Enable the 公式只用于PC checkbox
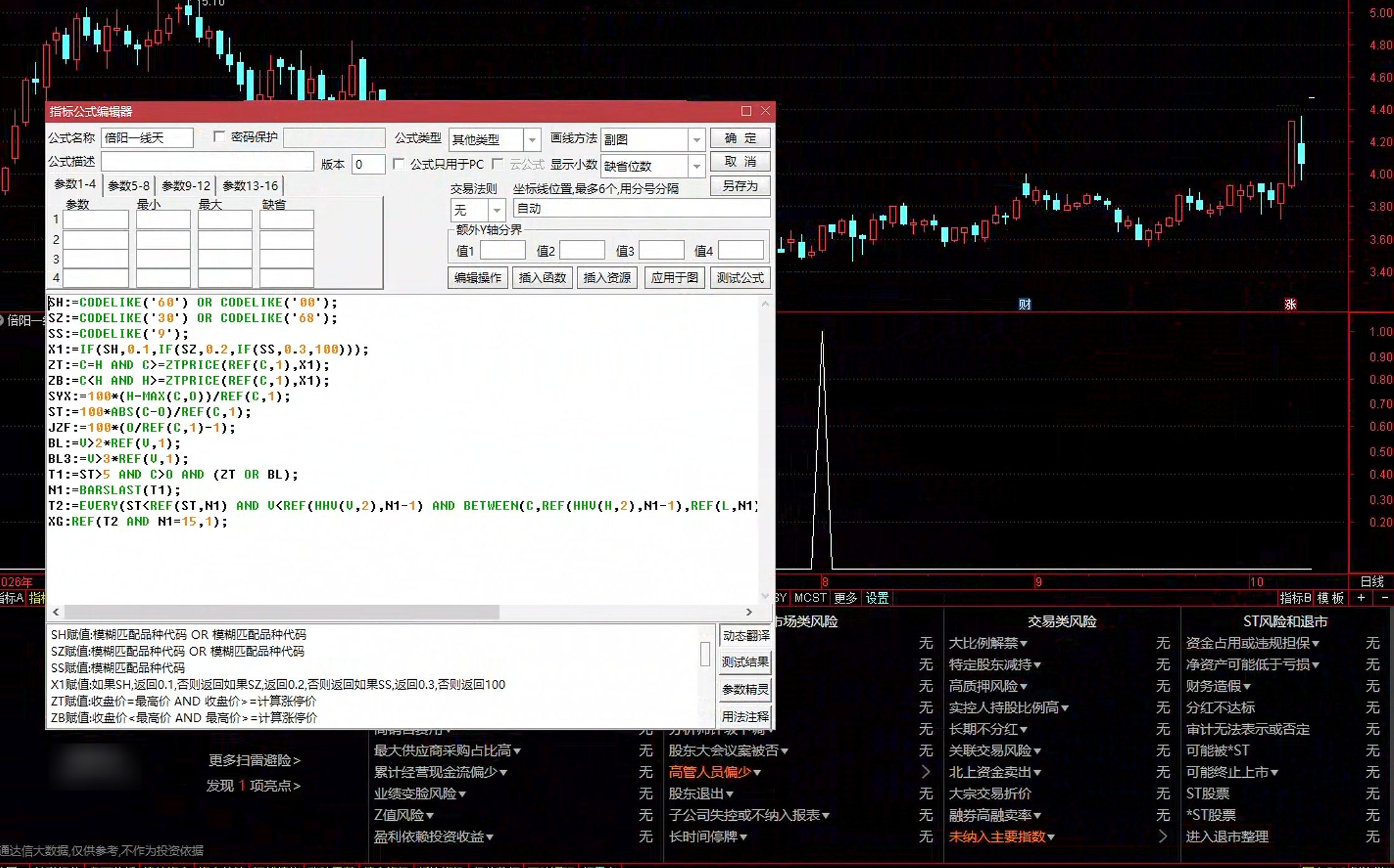The width and height of the screenshot is (1394, 868). click(399, 164)
